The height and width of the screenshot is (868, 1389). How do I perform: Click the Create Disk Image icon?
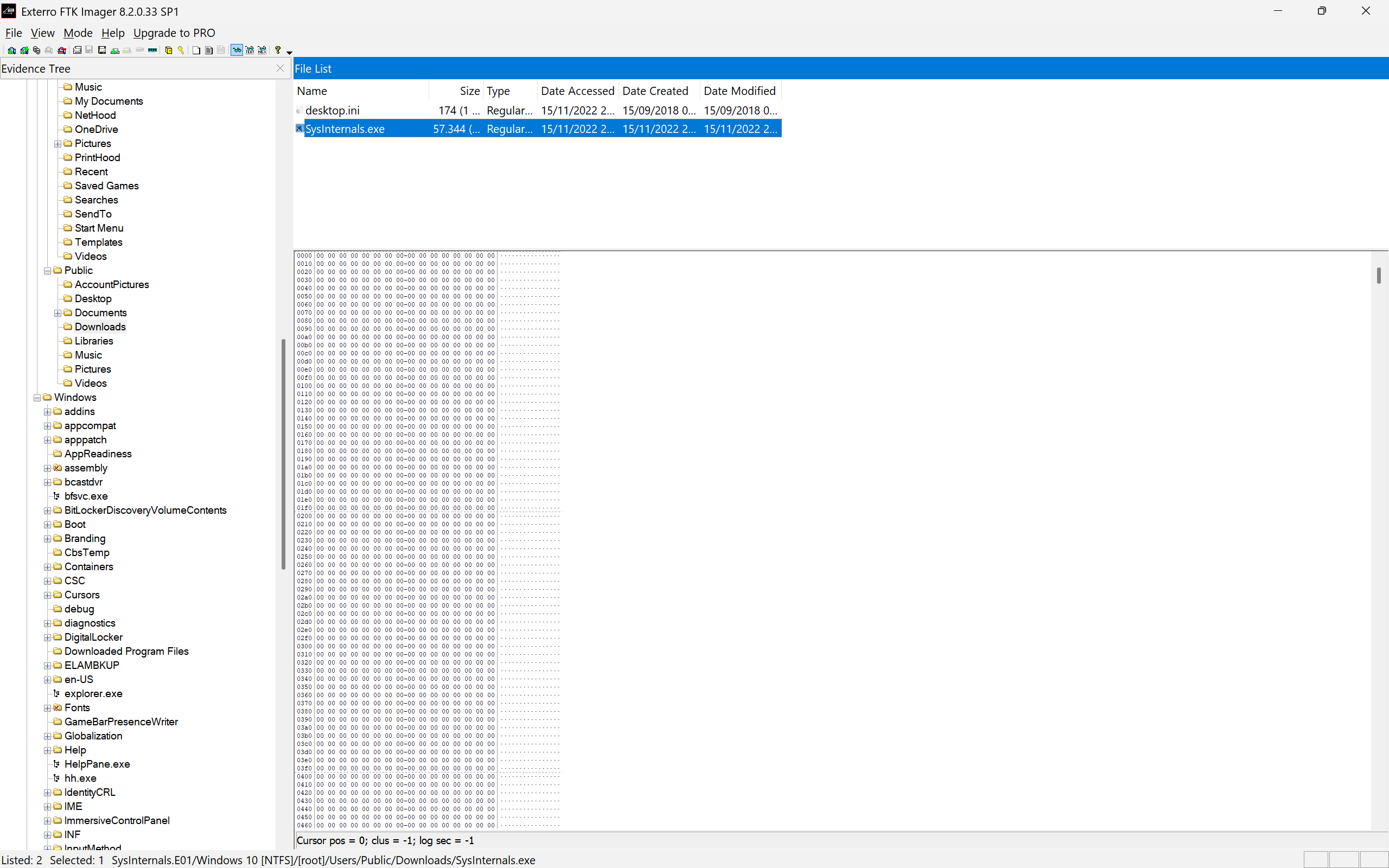pyautogui.click(x=77, y=50)
